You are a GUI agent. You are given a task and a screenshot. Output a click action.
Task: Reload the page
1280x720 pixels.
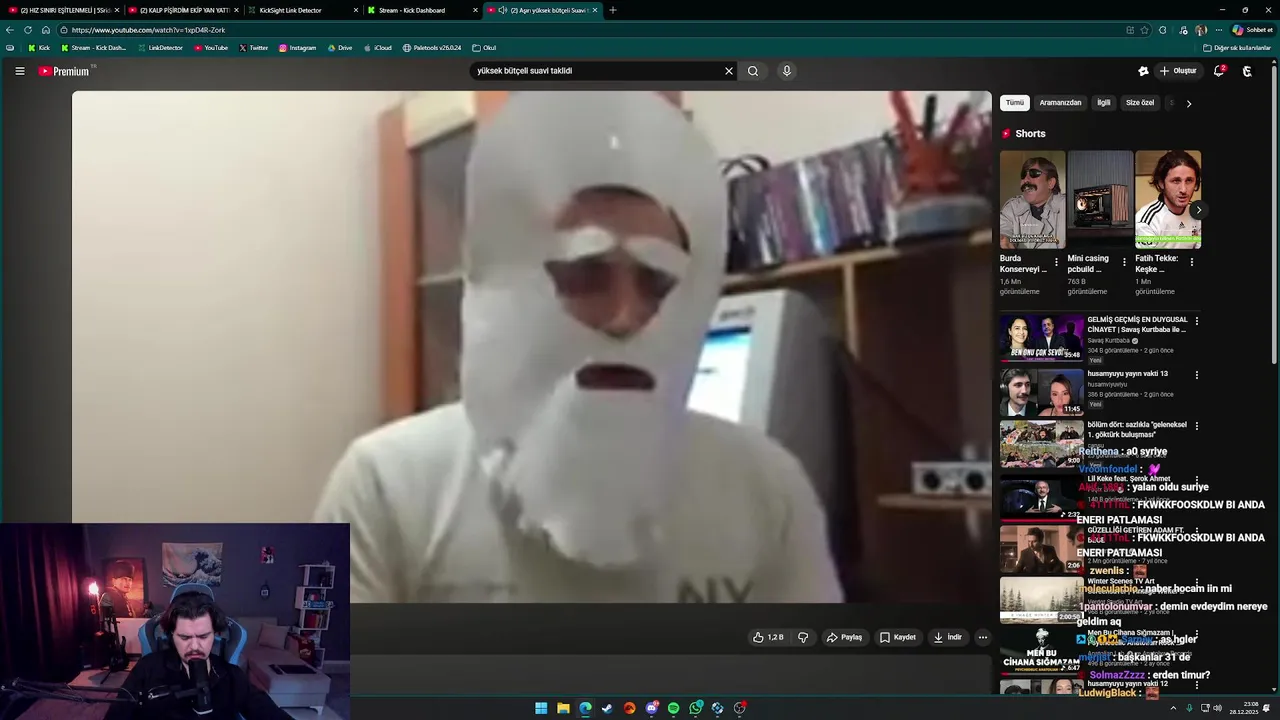pyautogui.click(x=28, y=30)
